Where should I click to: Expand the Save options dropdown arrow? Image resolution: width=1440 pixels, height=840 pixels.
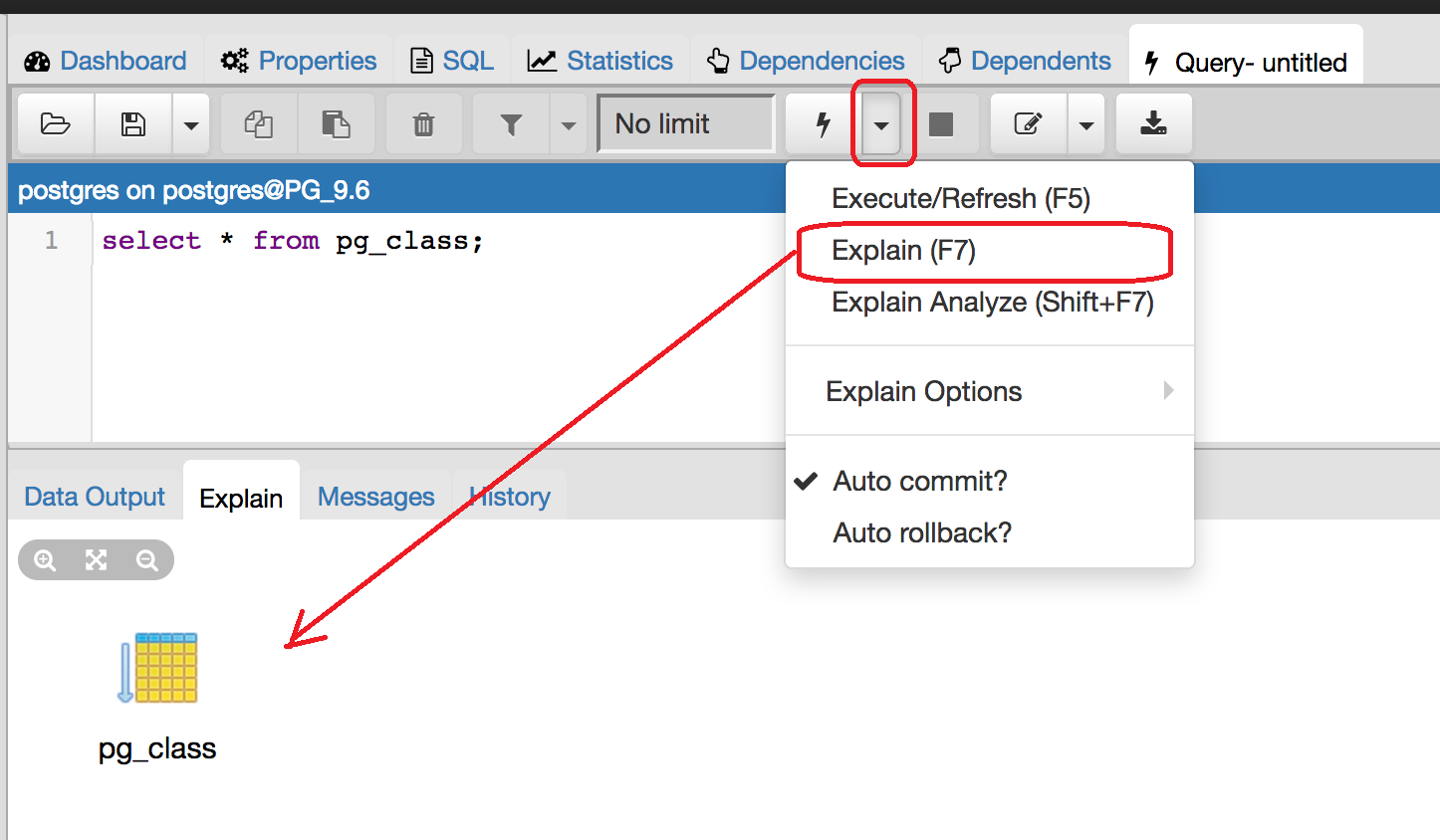click(x=191, y=125)
